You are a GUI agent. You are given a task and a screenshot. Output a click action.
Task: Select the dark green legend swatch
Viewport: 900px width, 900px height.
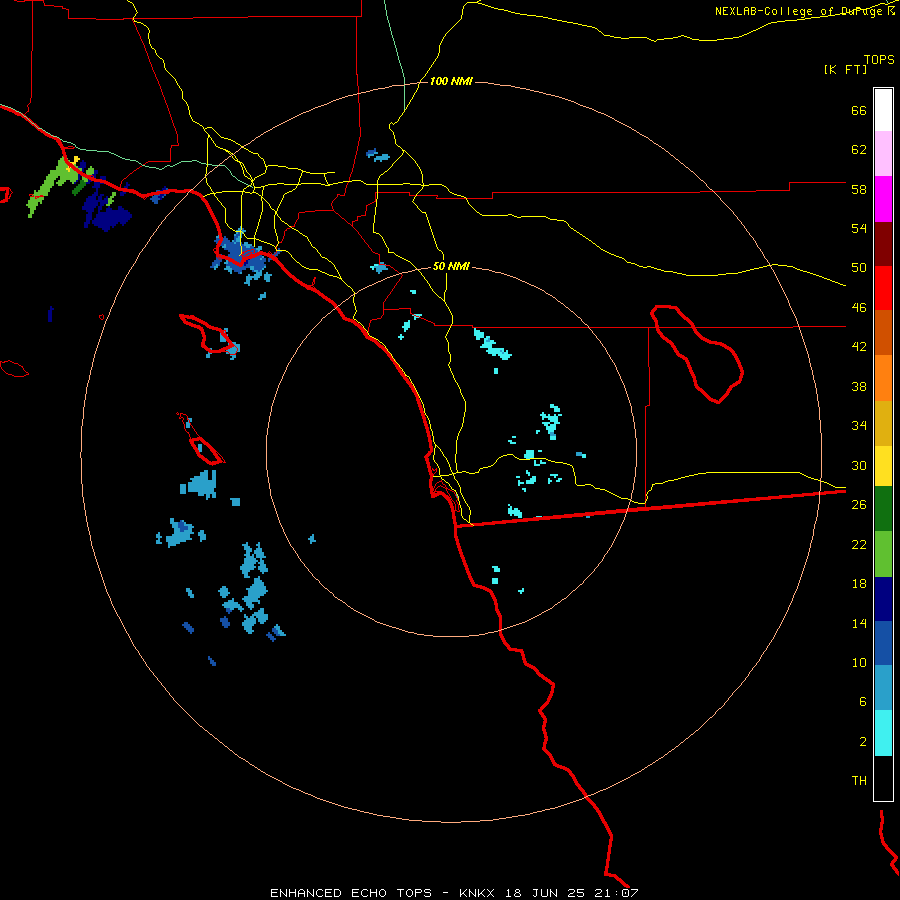tap(883, 509)
